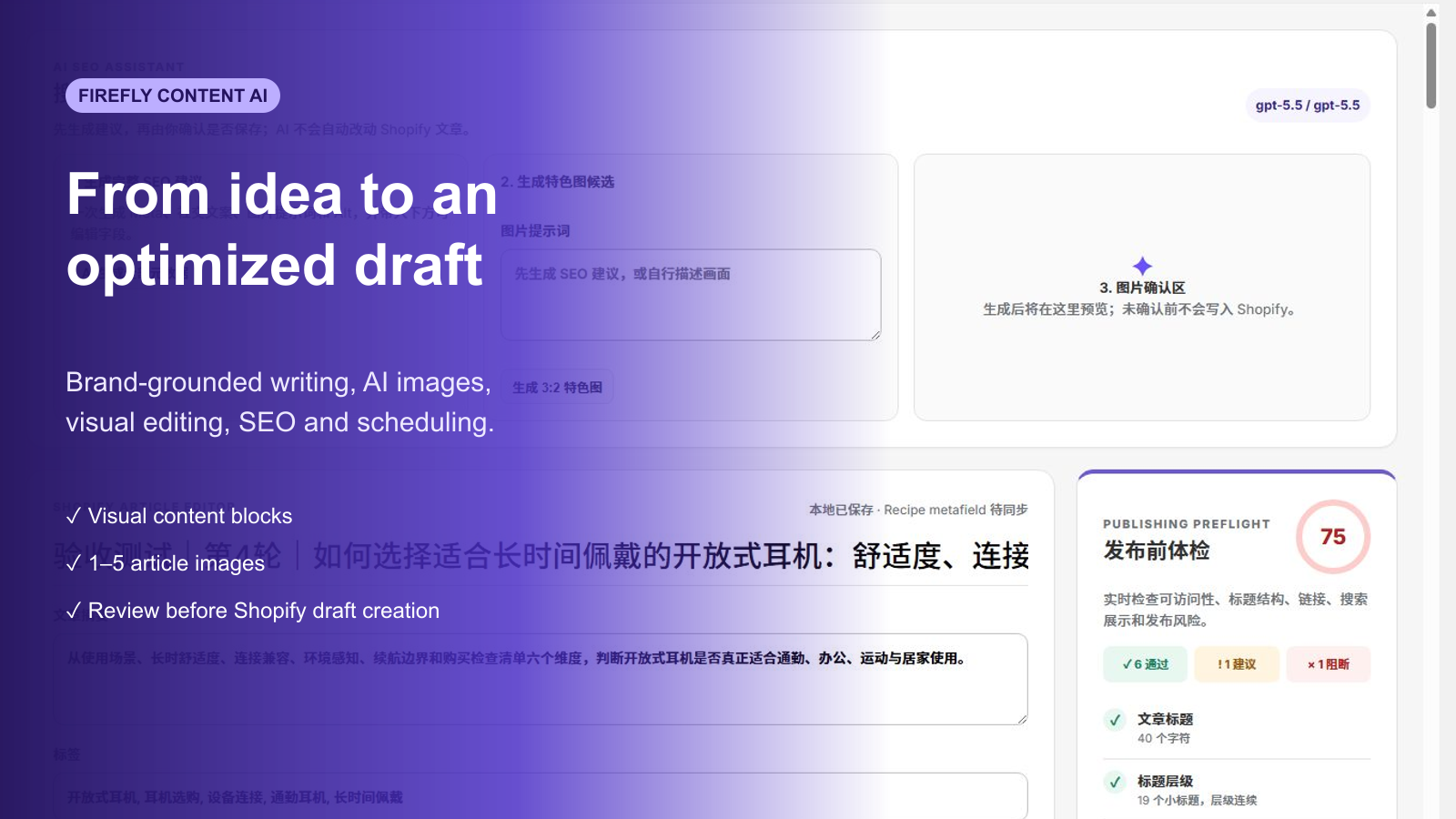Show the 1 阻断 preflight items
This screenshot has width=1456, height=819.
tap(1329, 664)
